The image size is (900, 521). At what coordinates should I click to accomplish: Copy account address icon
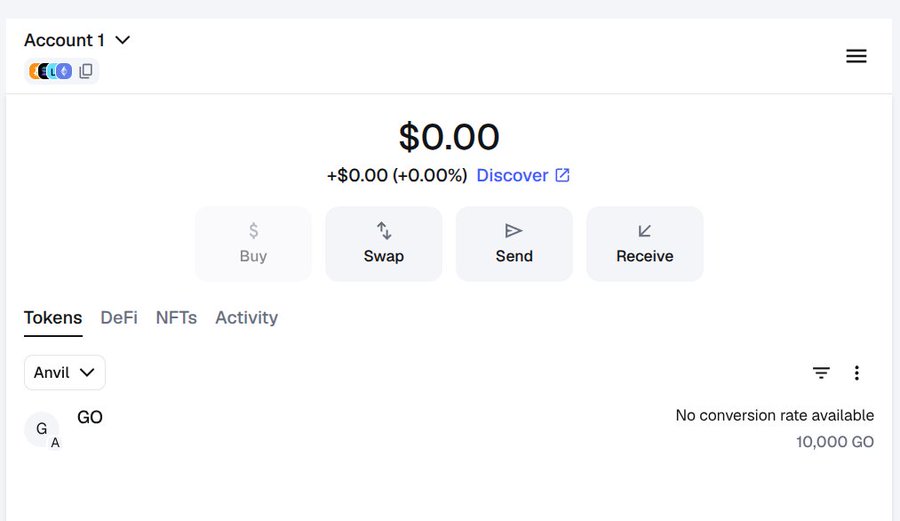point(86,71)
